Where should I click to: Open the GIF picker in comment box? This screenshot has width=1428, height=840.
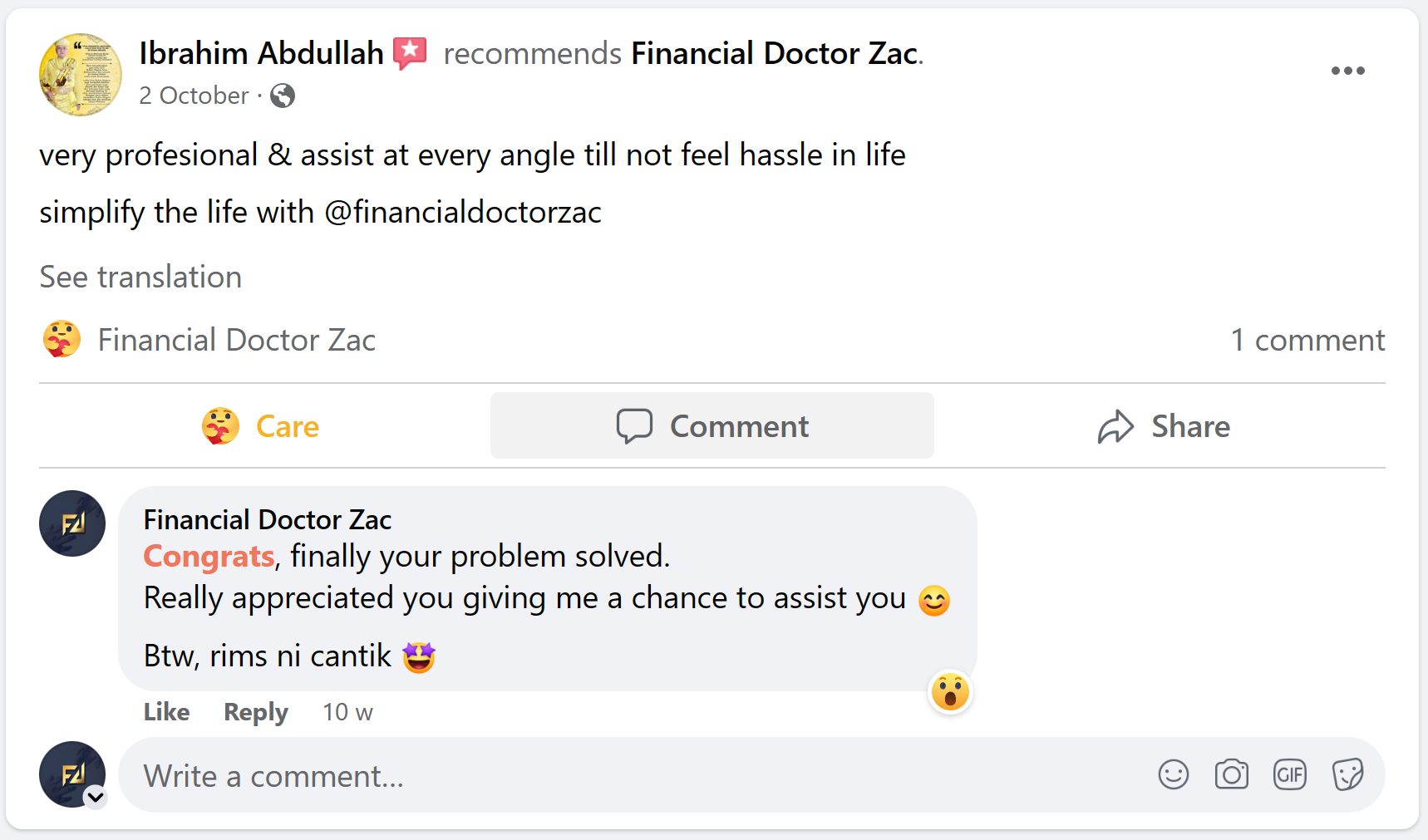(1289, 774)
